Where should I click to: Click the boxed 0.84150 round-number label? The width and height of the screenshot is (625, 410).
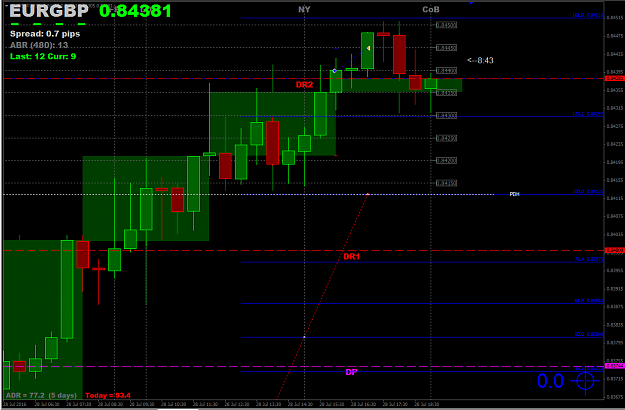[446, 183]
